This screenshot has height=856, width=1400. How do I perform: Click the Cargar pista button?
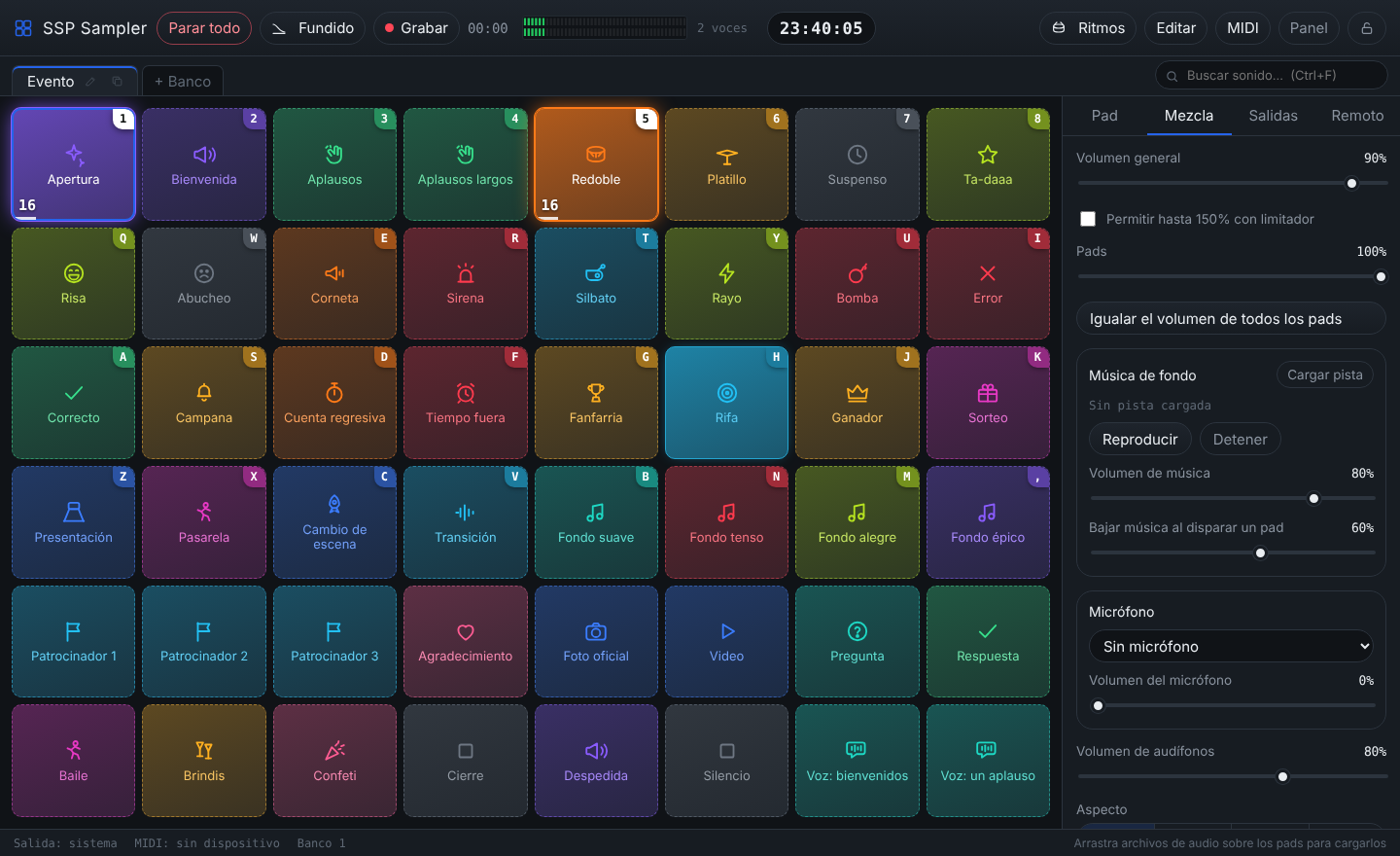tap(1324, 374)
